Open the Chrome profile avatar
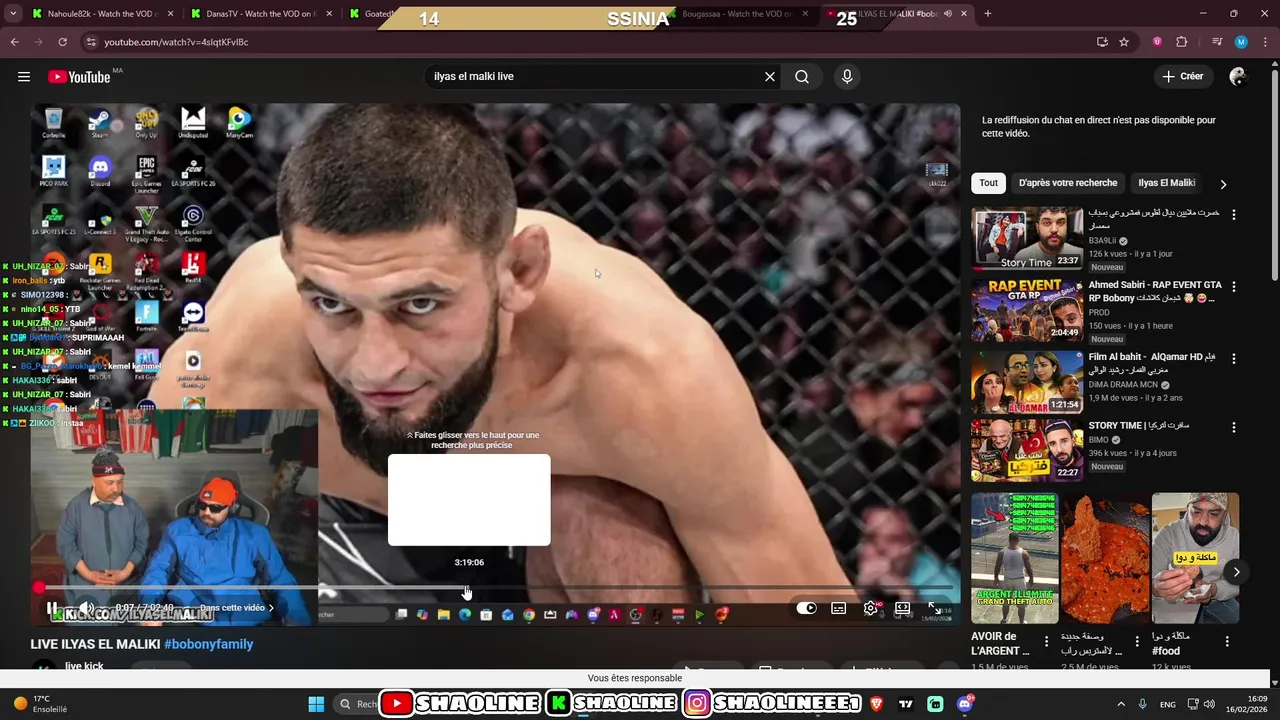The image size is (1280, 720). 1241,42
